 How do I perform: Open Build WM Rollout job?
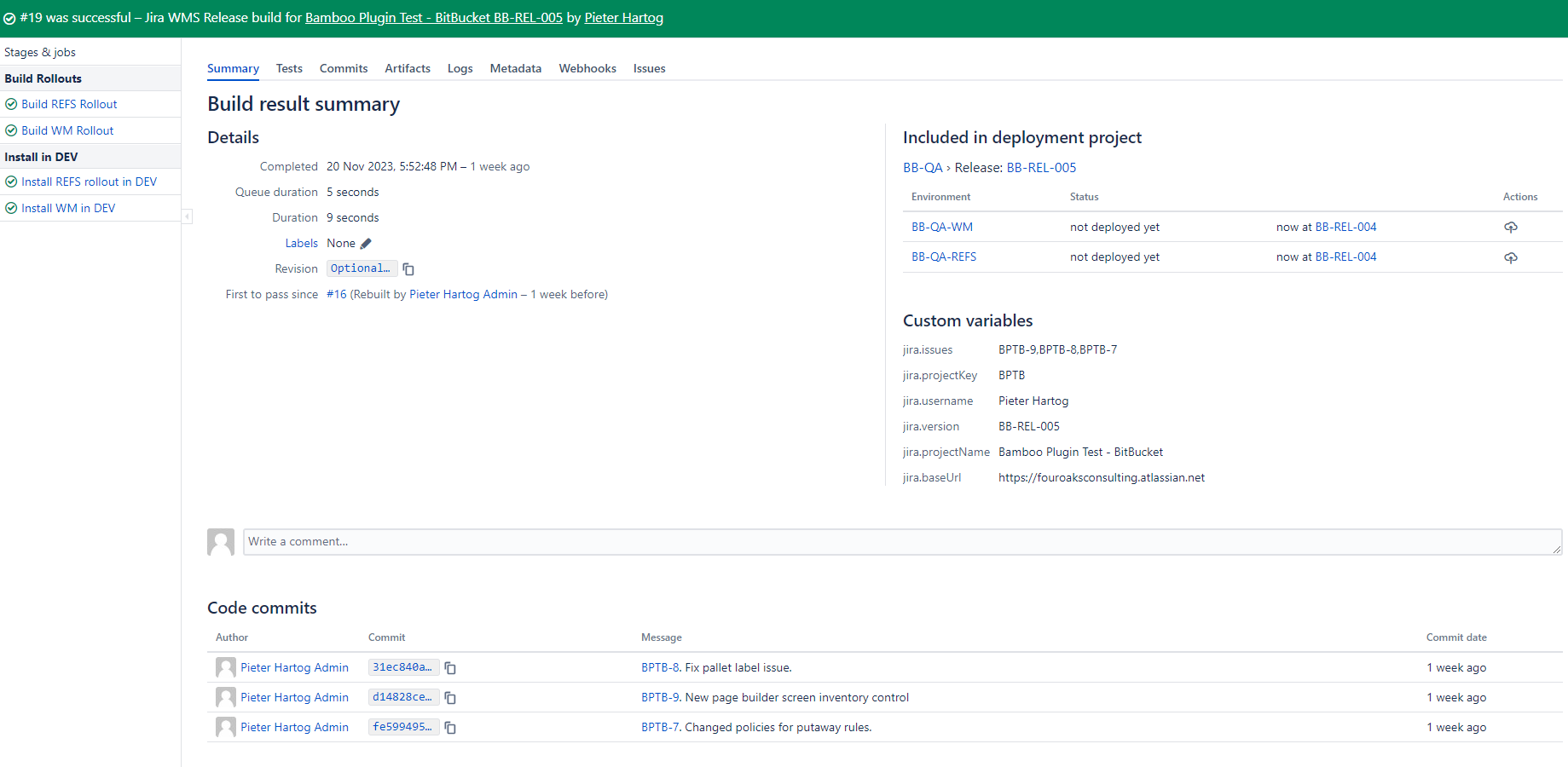pyautogui.click(x=67, y=130)
